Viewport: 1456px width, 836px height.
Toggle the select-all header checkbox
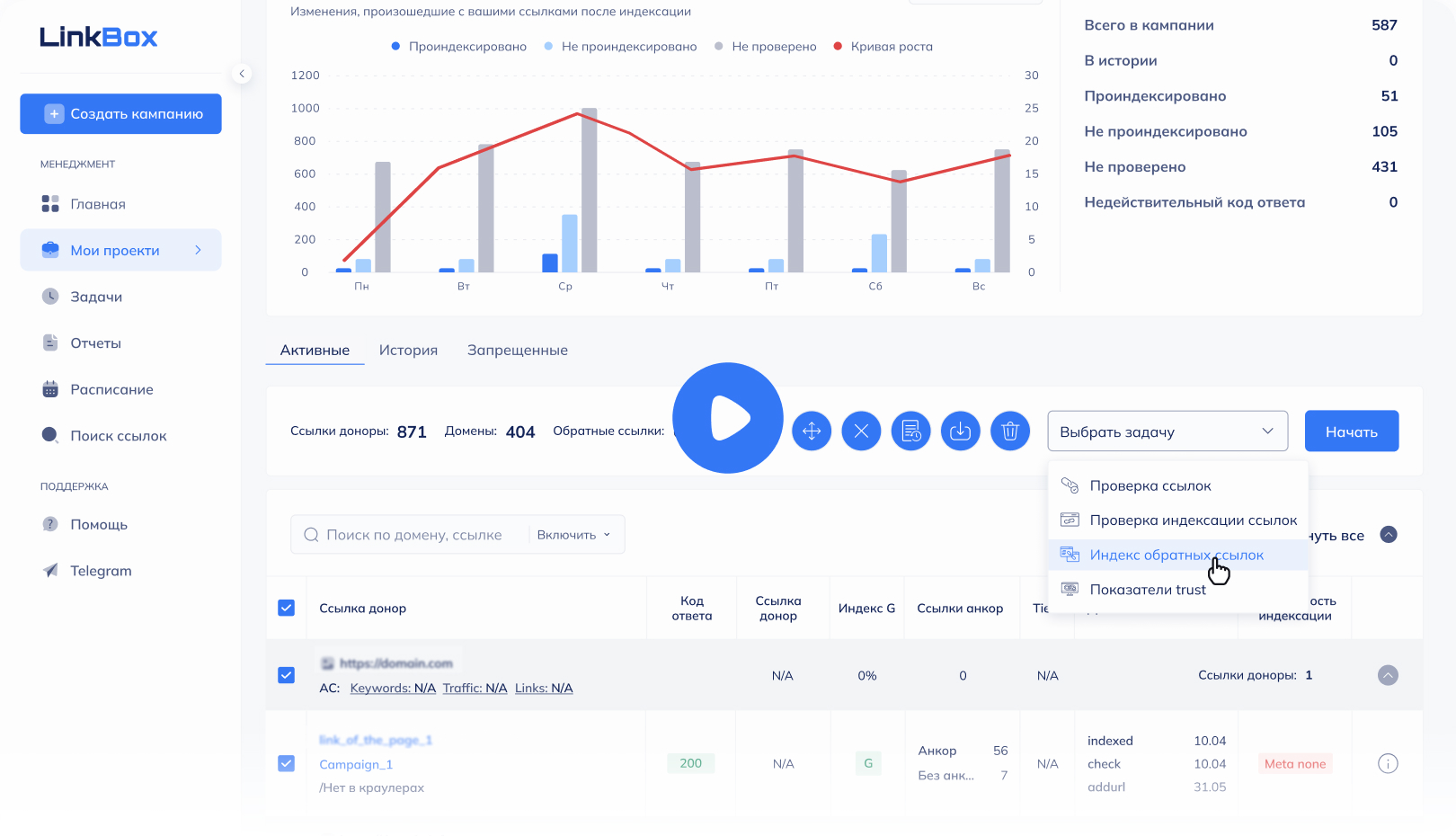[x=287, y=609]
